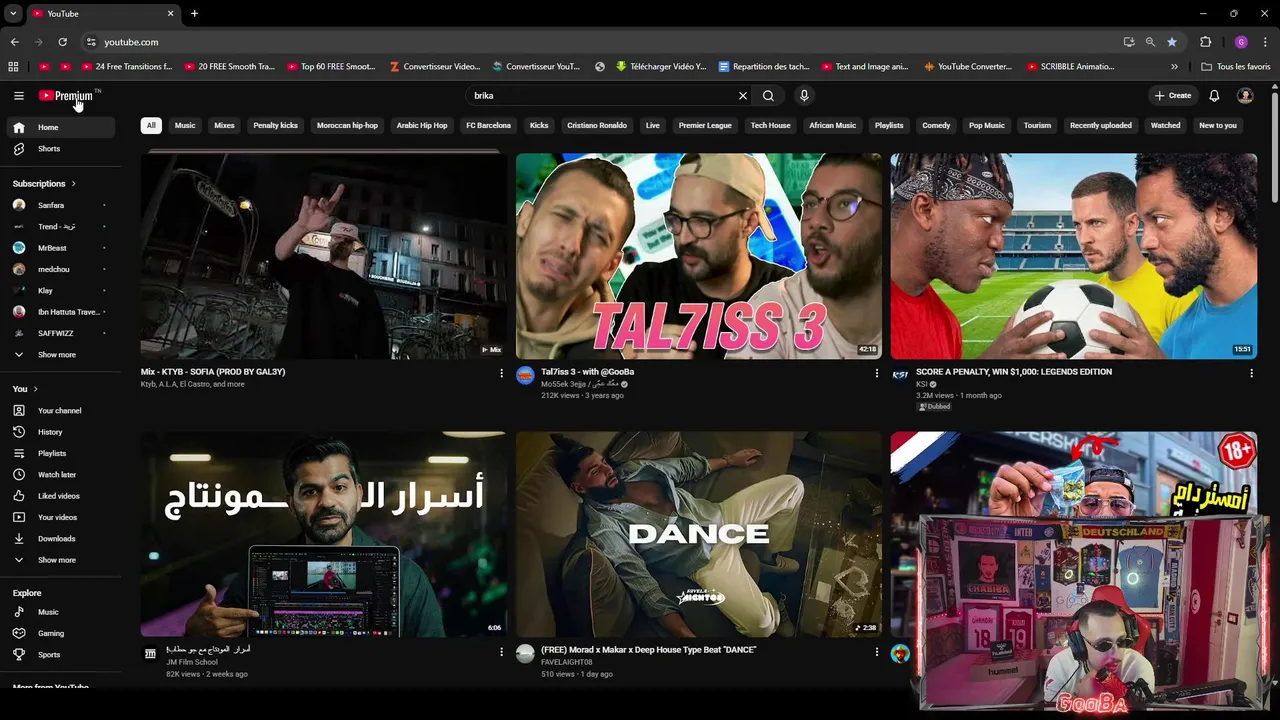Open the hamburger guide menu
Screen dimensions: 1280x720
(x=19, y=96)
